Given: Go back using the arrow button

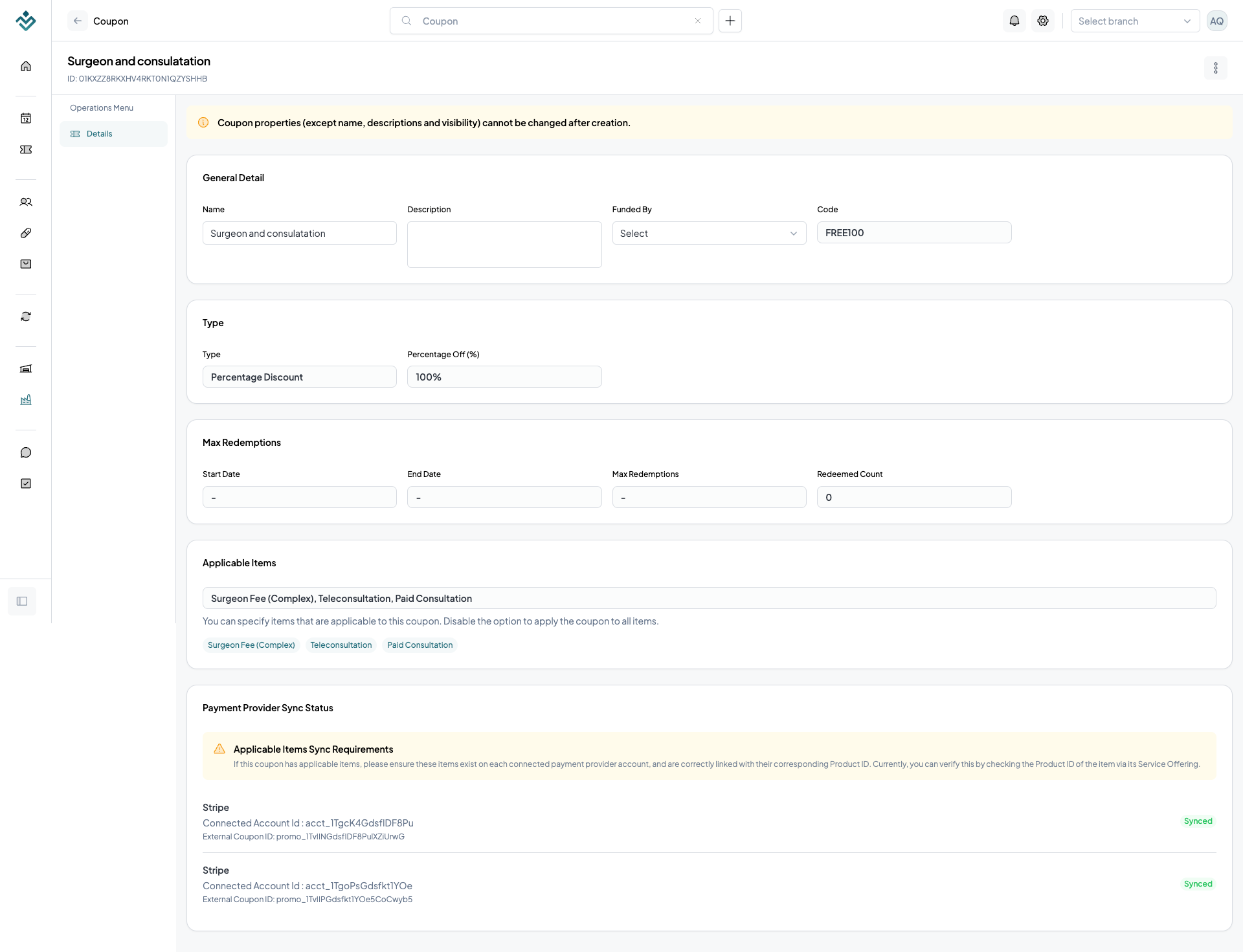Looking at the screenshot, I should 78,21.
